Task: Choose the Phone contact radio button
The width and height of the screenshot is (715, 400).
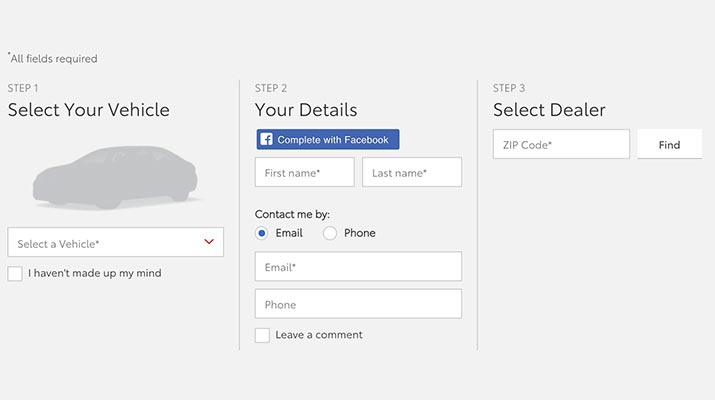Action: 330,233
